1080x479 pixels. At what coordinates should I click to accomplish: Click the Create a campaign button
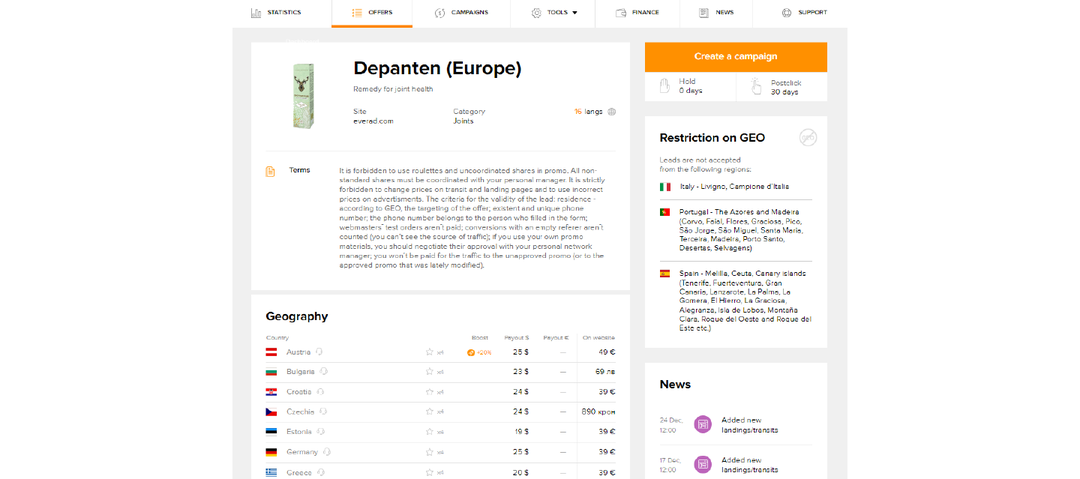pos(735,56)
